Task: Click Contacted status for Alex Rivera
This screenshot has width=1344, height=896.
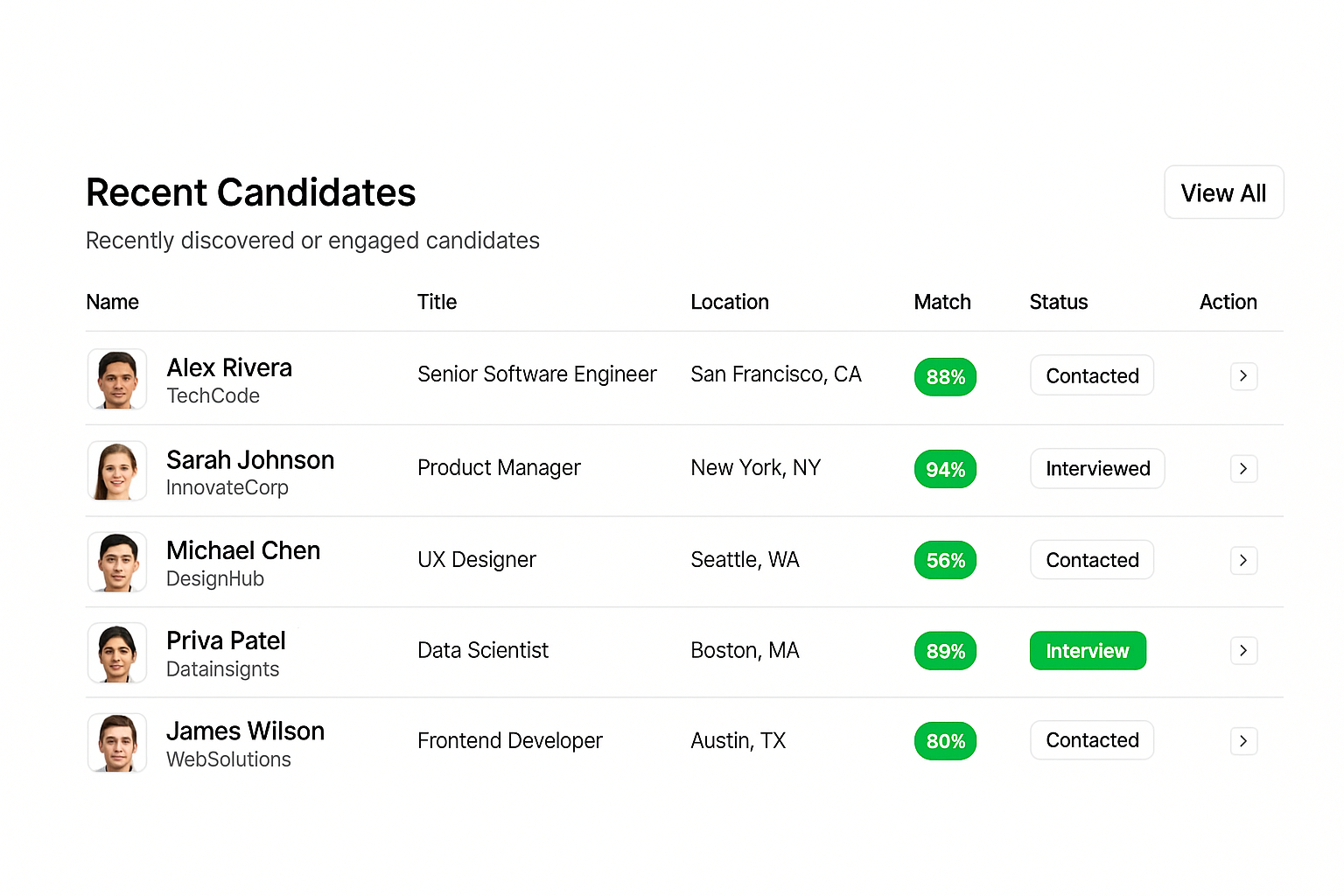Action: pos(1092,376)
